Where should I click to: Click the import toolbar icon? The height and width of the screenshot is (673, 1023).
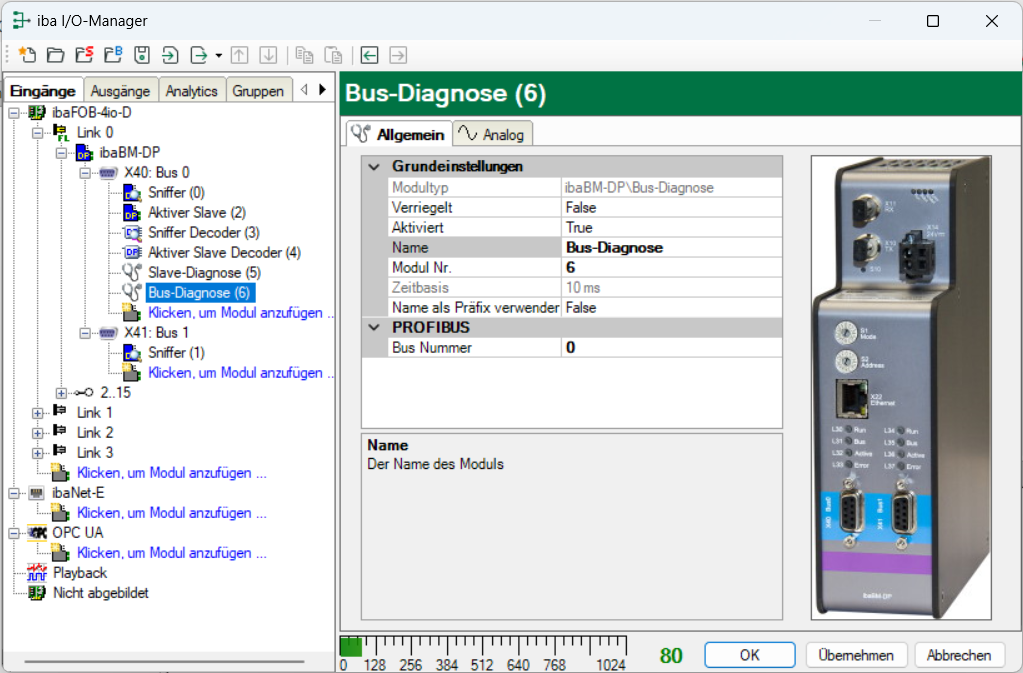[170, 55]
